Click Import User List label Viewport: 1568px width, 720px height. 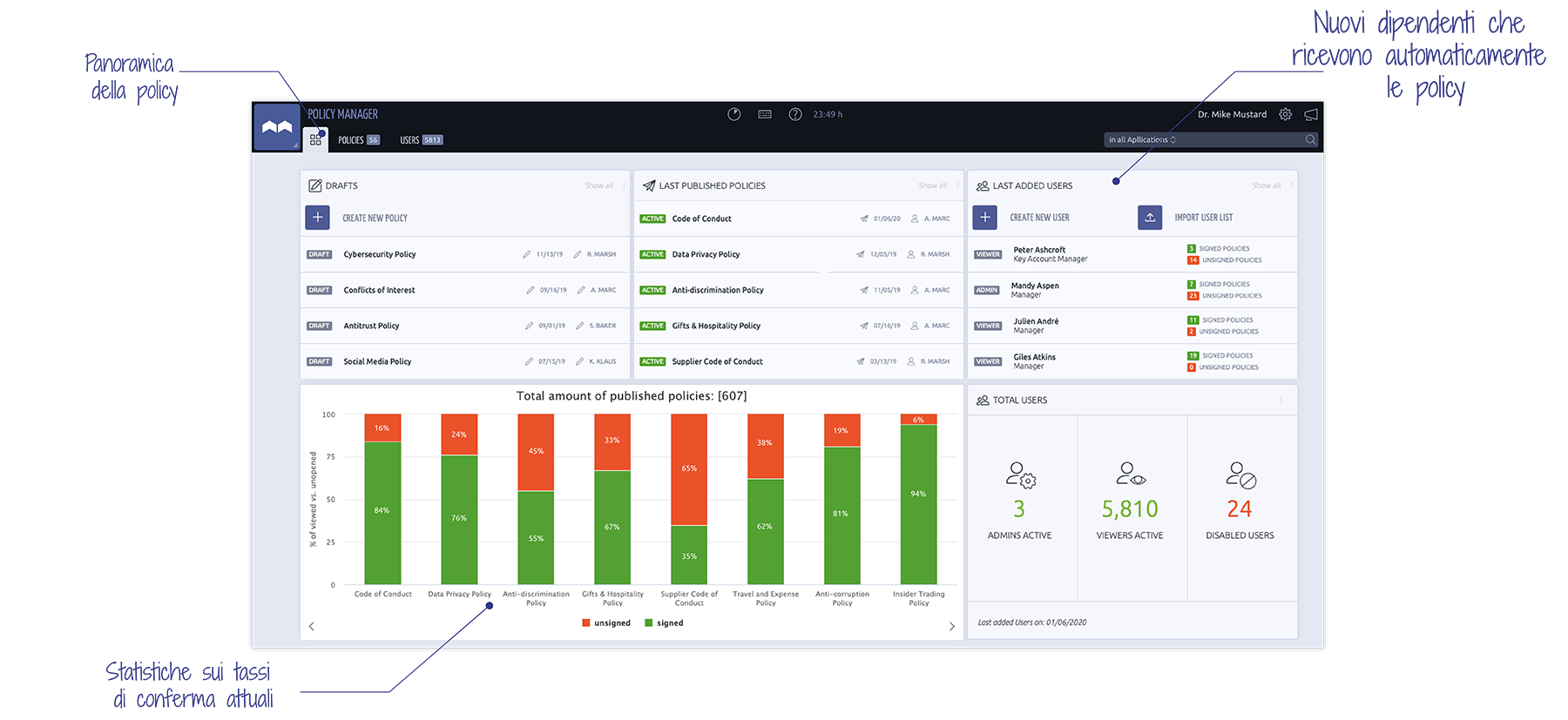[x=1204, y=218]
